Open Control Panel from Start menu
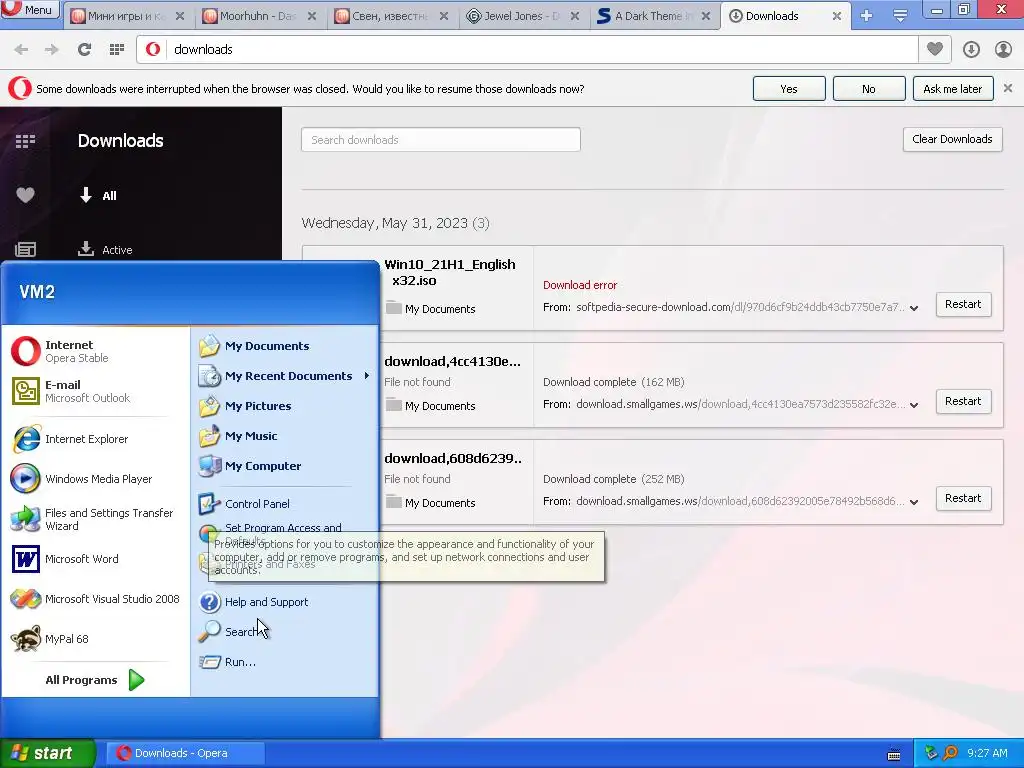 pos(285,504)
